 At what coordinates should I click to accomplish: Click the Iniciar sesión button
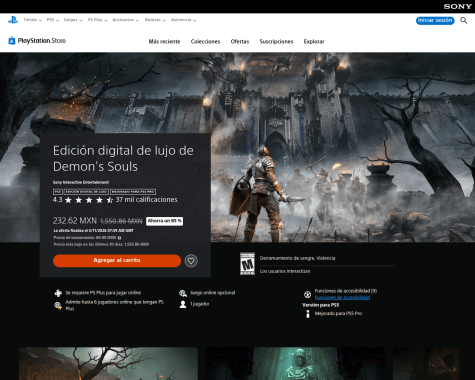click(435, 21)
